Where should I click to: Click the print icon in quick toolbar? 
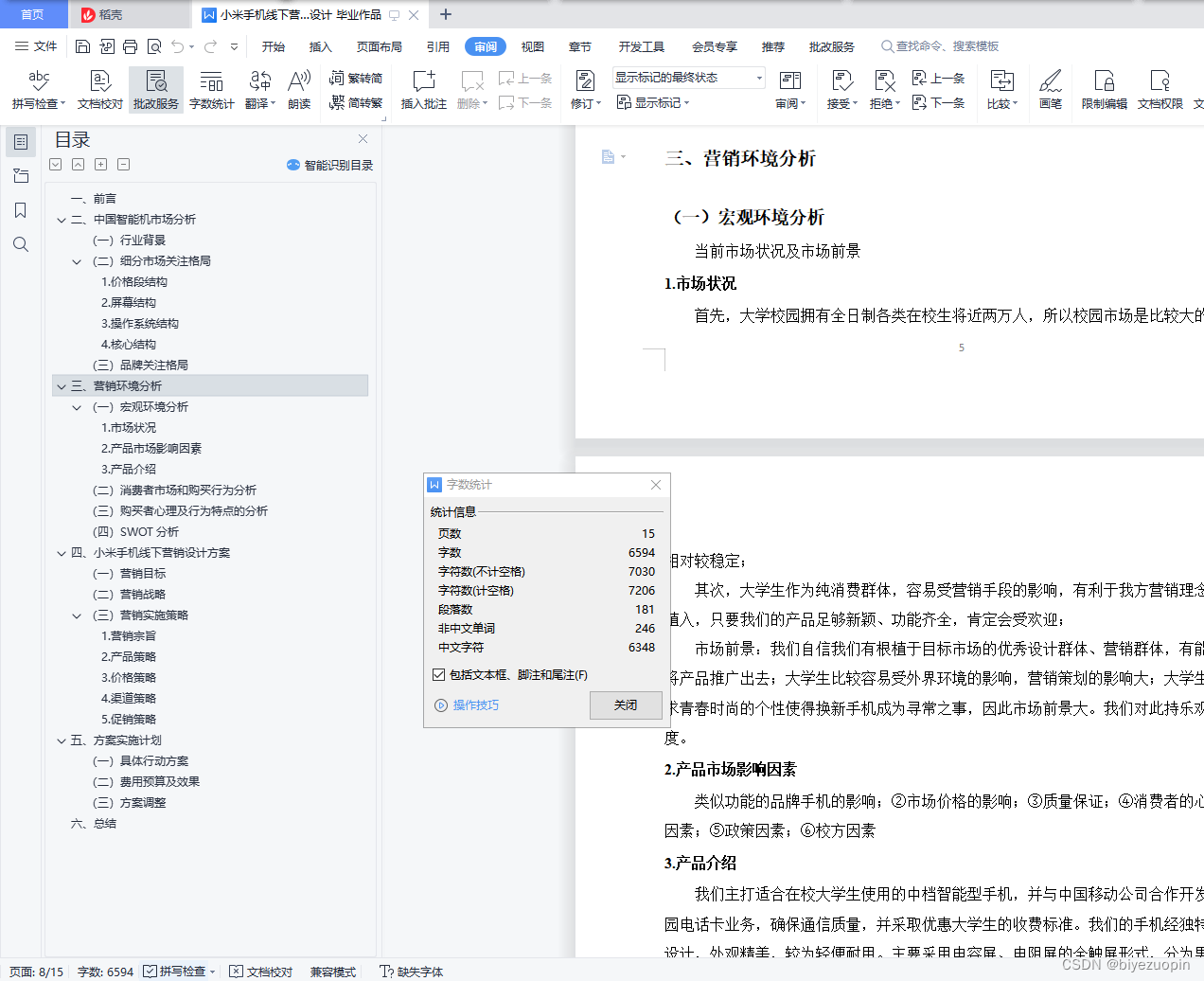131,46
